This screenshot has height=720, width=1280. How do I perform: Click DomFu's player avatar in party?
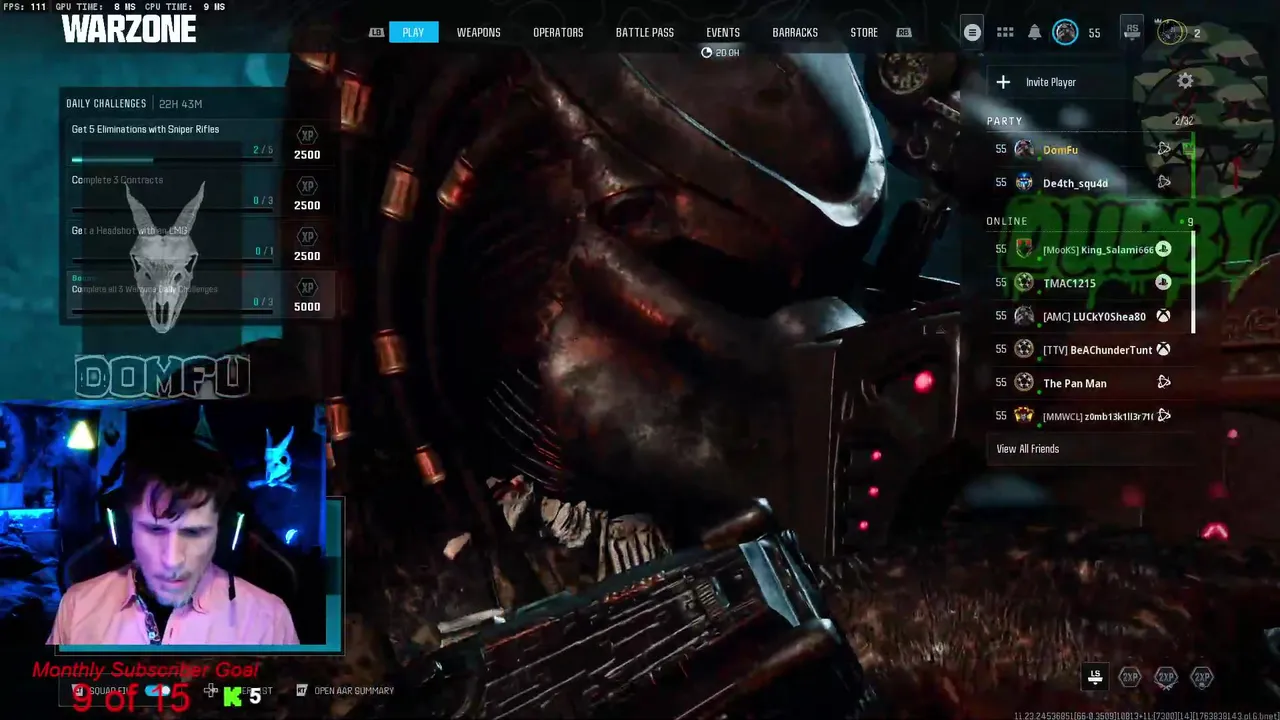[1024, 149]
